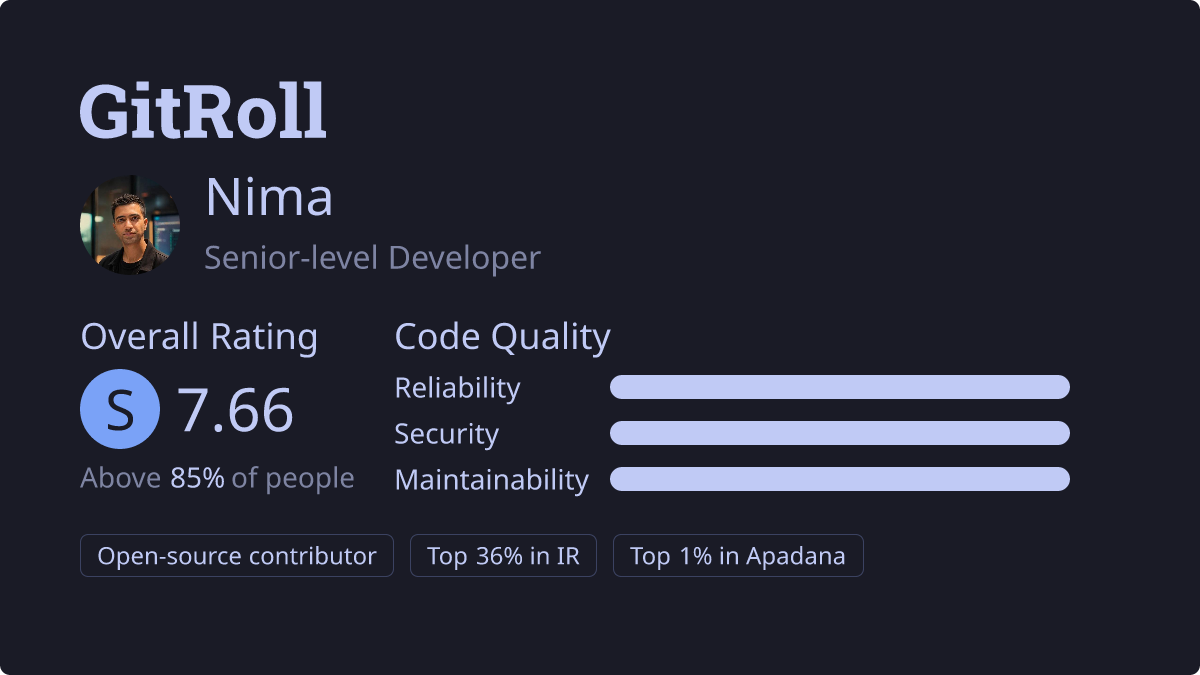This screenshot has width=1200, height=675.
Task: Click the Above 85% of people text
Action: pos(217,478)
